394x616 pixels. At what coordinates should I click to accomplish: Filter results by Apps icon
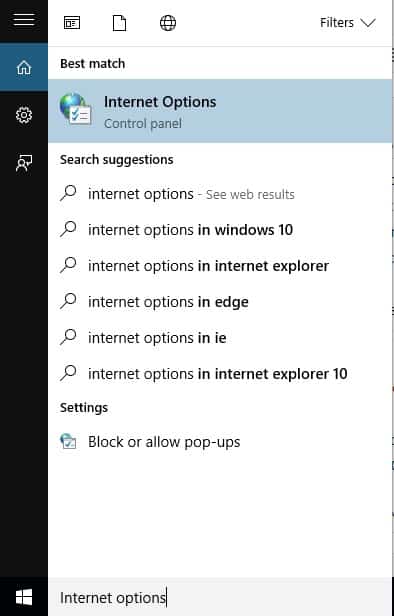(72, 23)
